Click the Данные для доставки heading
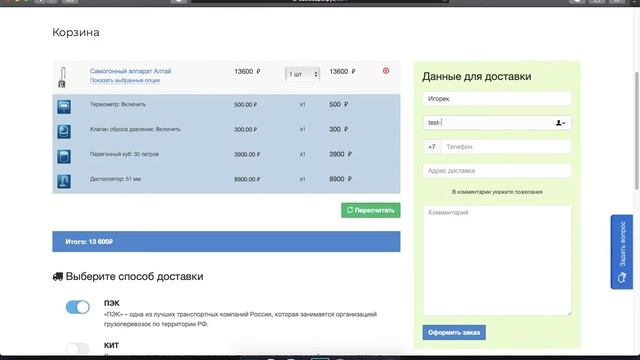 477,76
